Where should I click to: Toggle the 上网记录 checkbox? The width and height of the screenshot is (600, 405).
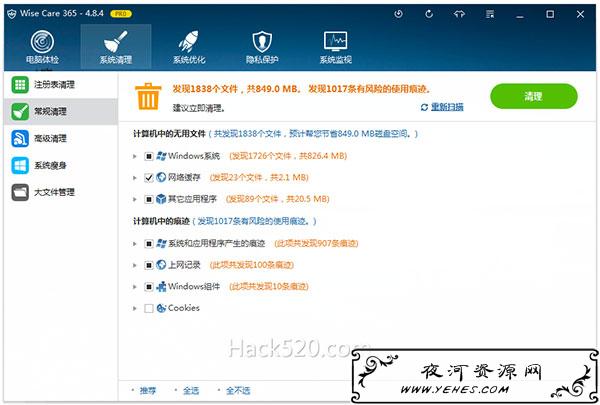click(x=149, y=265)
